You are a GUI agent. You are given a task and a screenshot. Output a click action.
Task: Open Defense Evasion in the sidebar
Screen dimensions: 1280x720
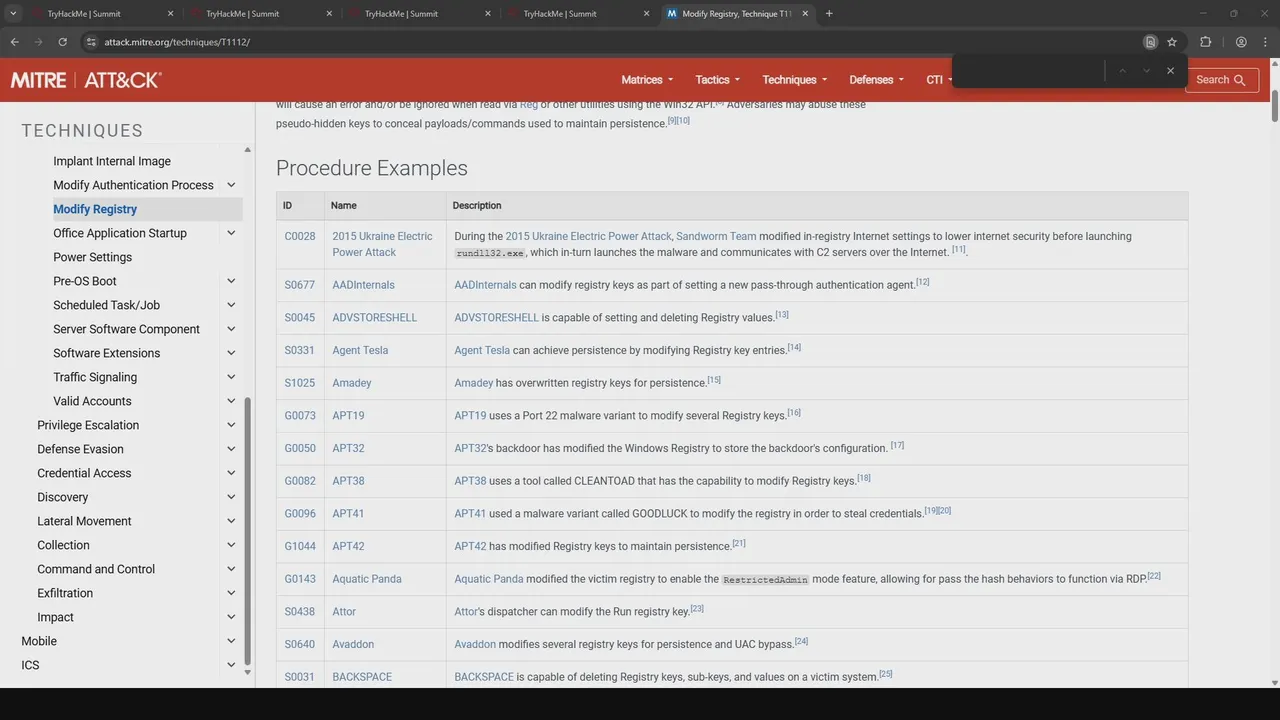click(x=80, y=449)
